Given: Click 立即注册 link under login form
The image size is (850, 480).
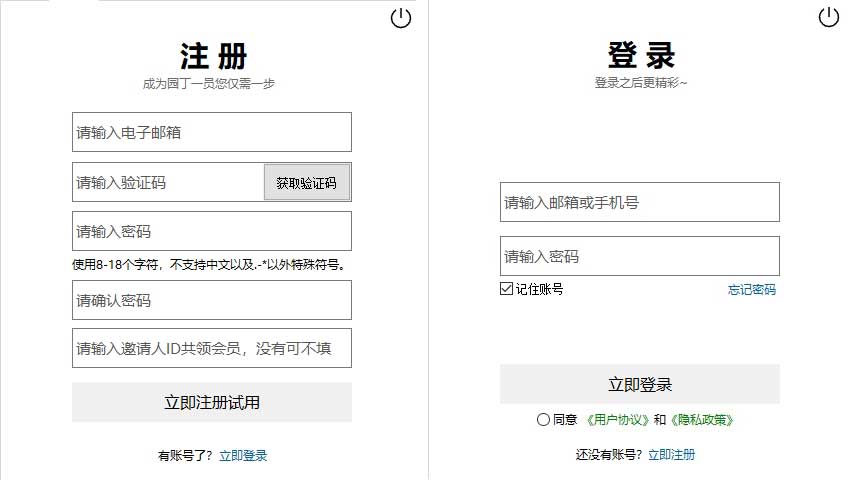Looking at the screenshot, I should pos(671,455).
